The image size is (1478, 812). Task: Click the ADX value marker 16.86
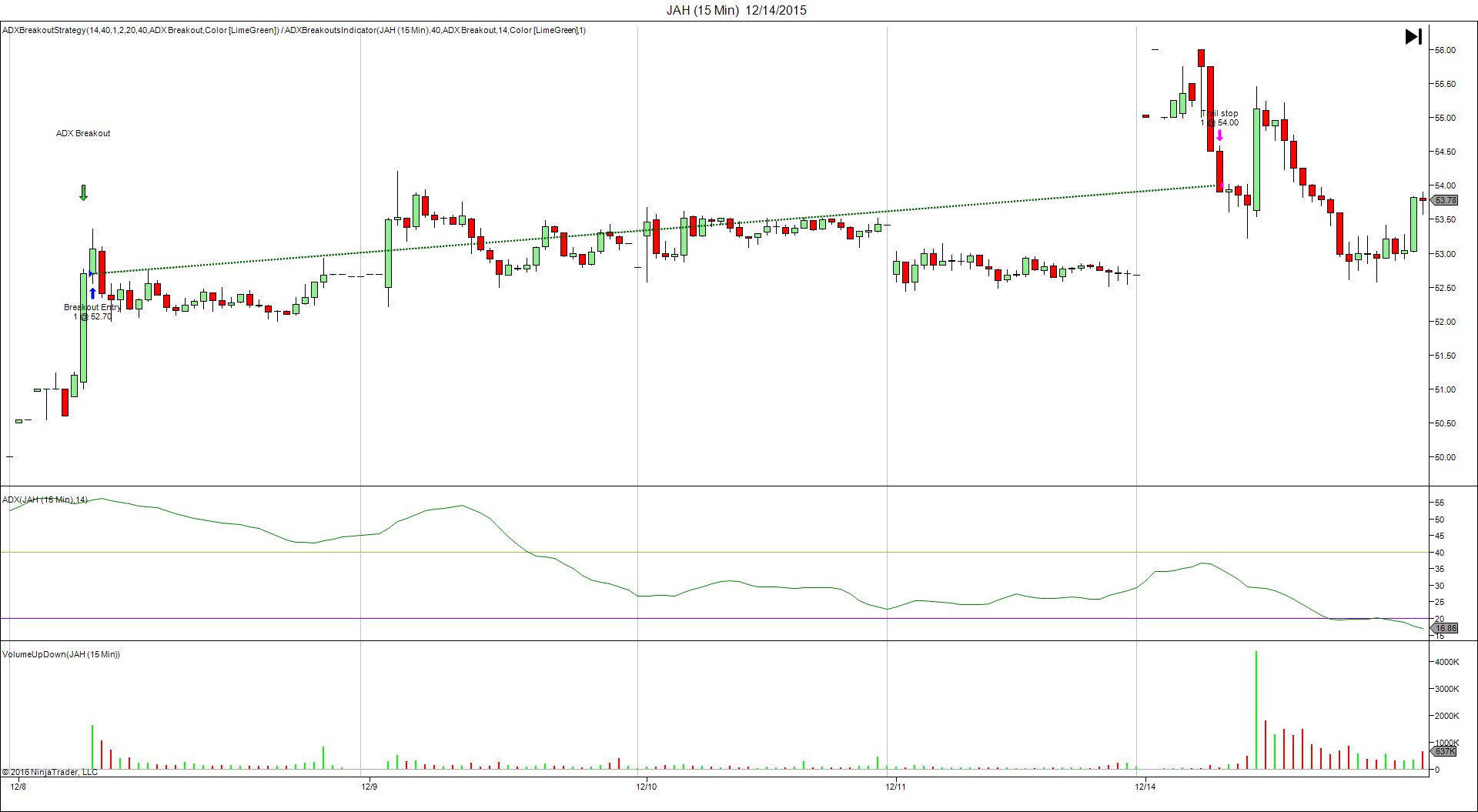tap(1444, 628)
